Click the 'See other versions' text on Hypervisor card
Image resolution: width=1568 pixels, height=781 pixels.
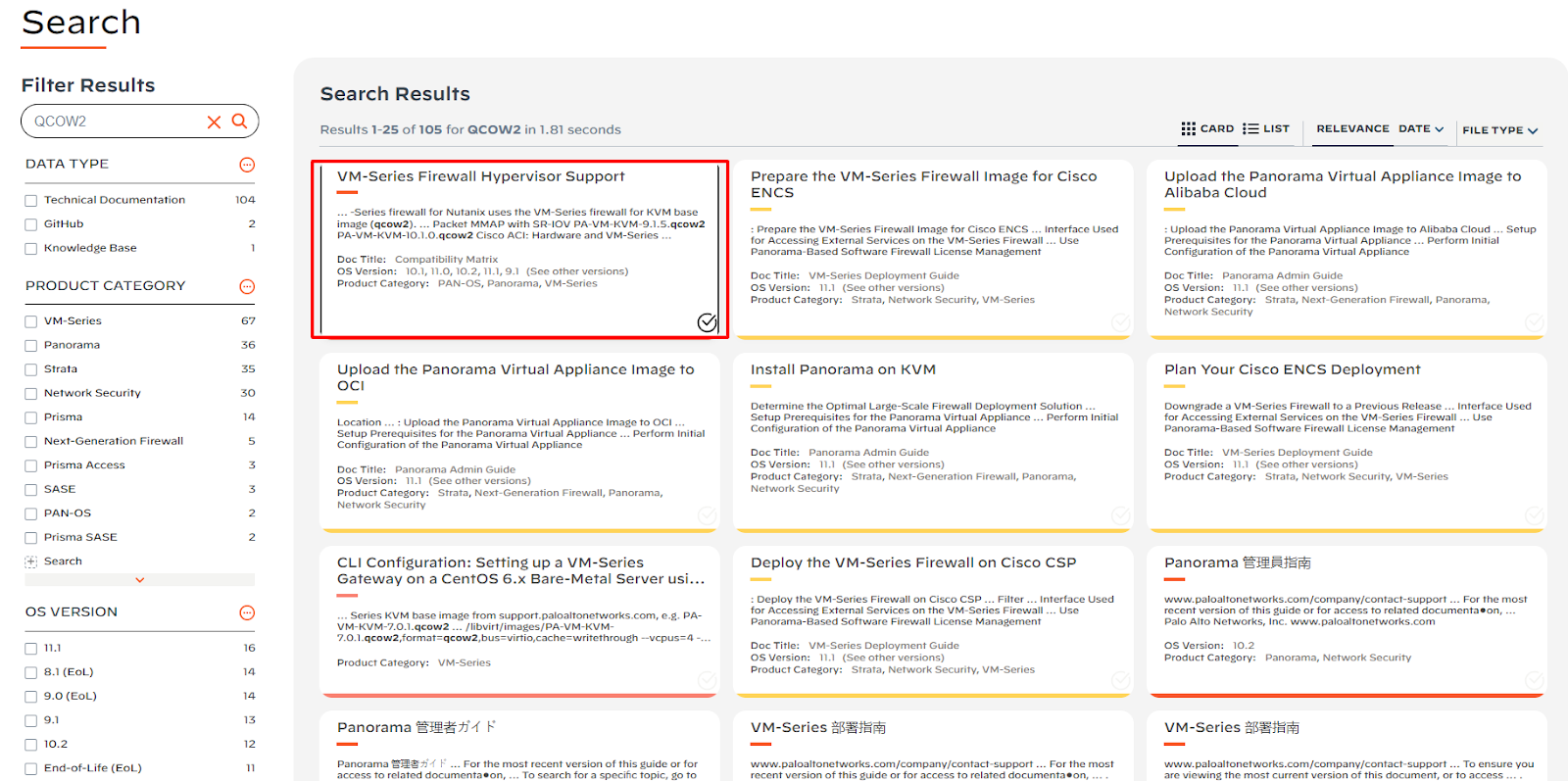pyautogui.click(x=577, y=271)
